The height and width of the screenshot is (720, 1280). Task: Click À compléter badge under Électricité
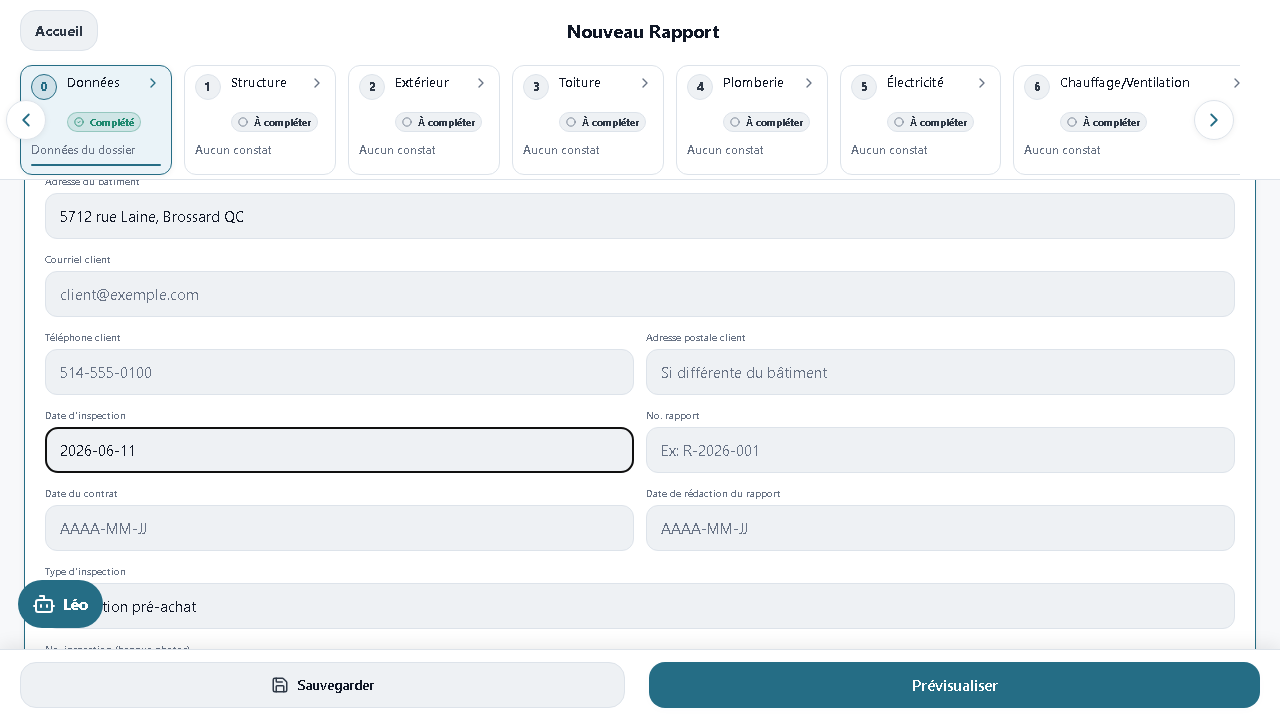[x=930, y=122]
